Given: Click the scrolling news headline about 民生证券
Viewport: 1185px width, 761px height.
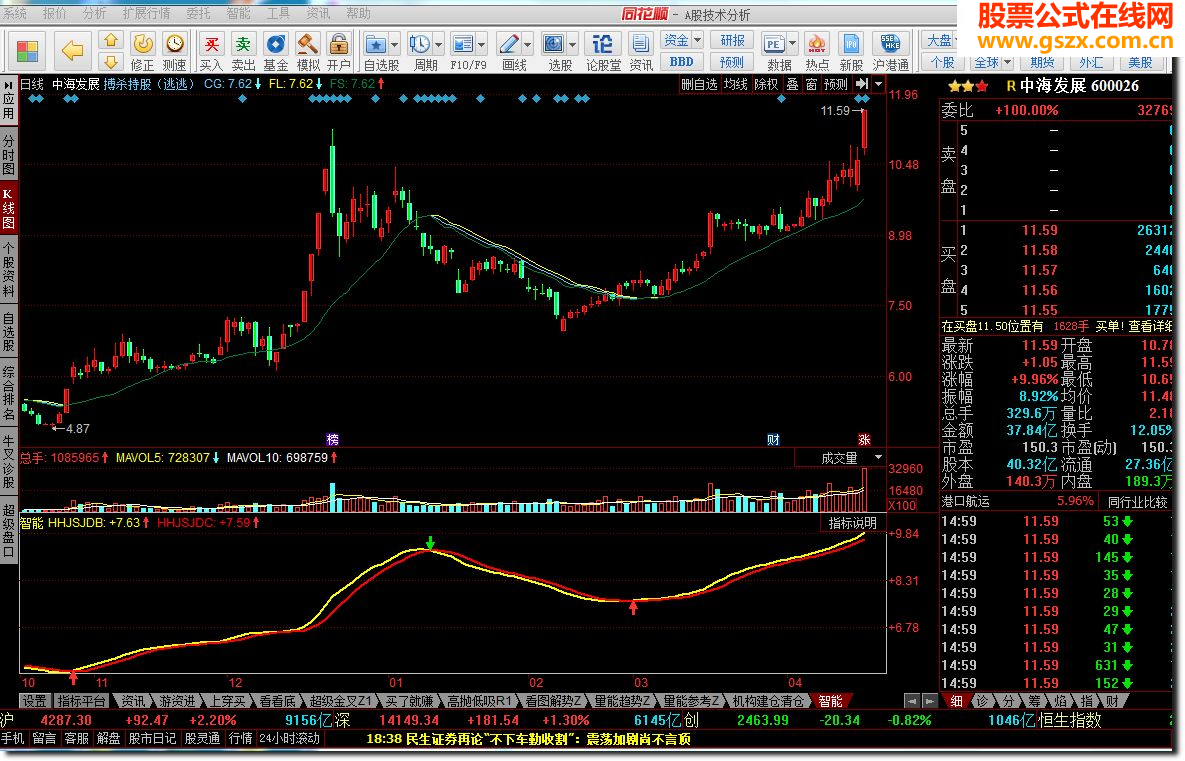Looking at the screenshot, I should pos(528,739).
